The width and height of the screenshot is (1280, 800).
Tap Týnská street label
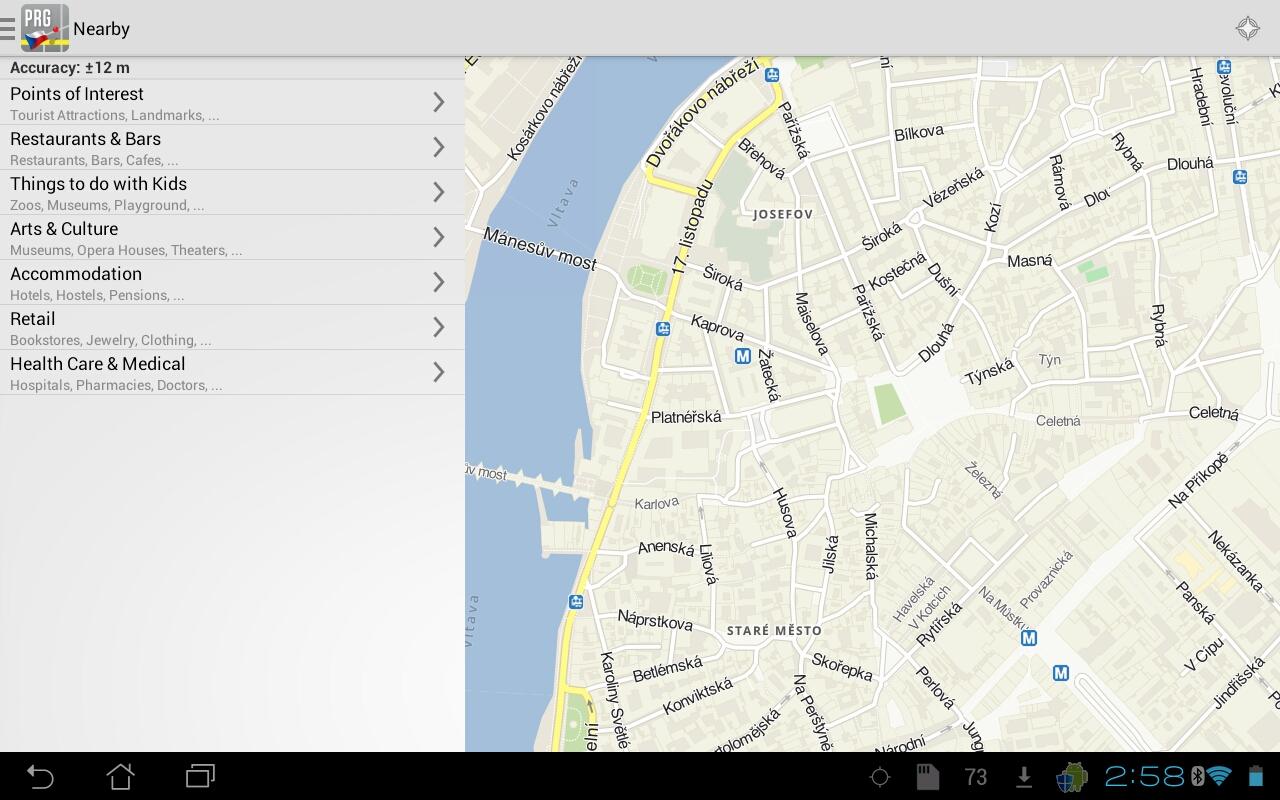(x=990, y=371)
